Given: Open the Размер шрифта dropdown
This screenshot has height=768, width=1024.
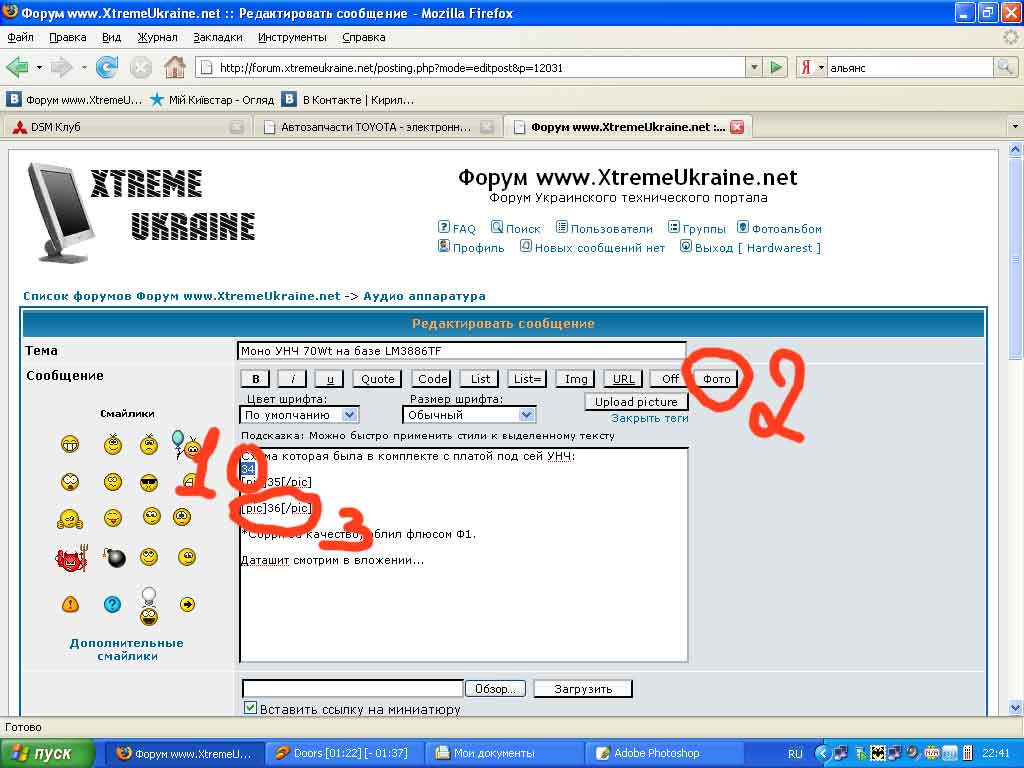Looking at the screenshot, I should (x=470, y=415).
